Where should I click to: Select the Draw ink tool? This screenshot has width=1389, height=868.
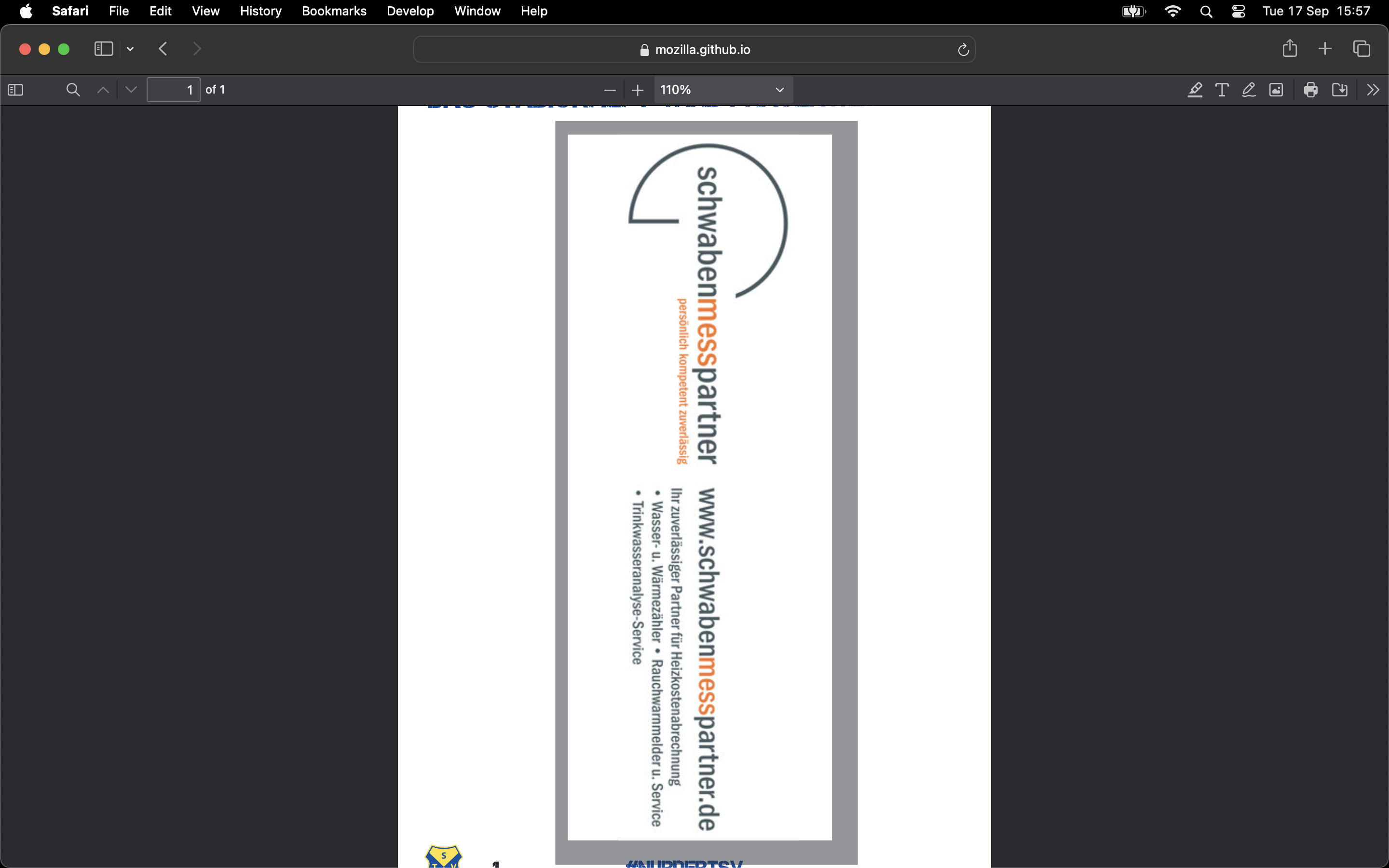[1249, 90]
